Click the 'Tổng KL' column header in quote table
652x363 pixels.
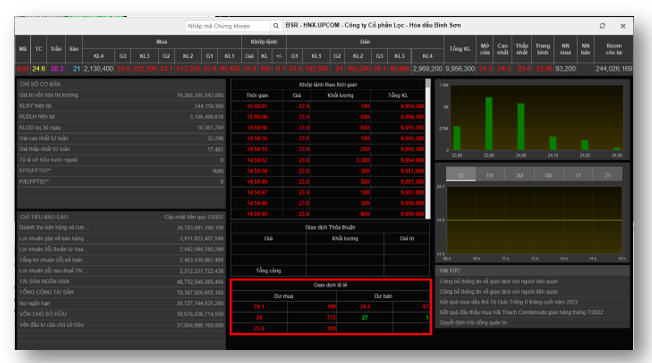point(460,49)
